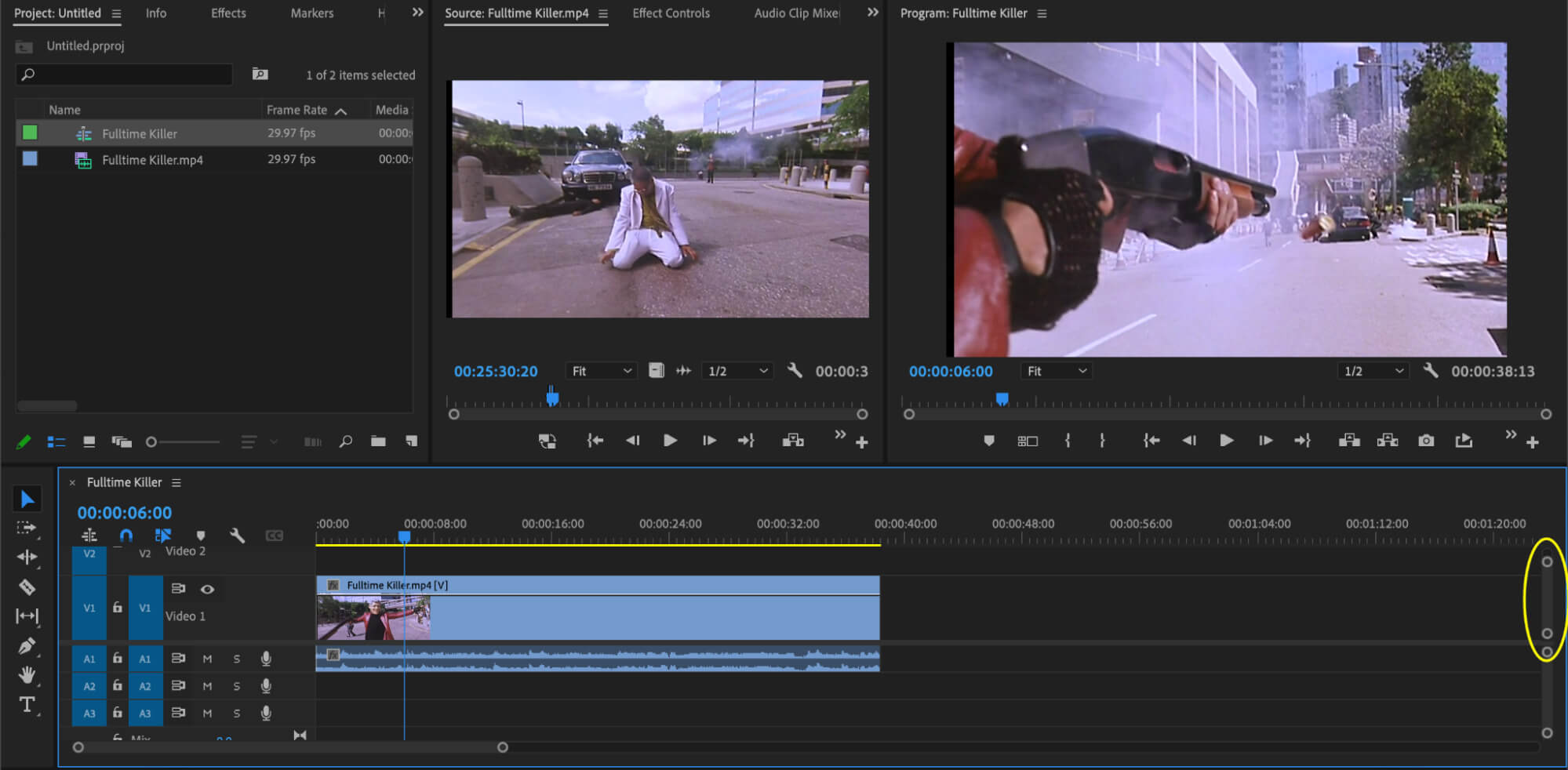The image size is (1568, 770).
Task: Open Program monitor 1/2 resolution dropdown
Action: tap(1373, 371)
